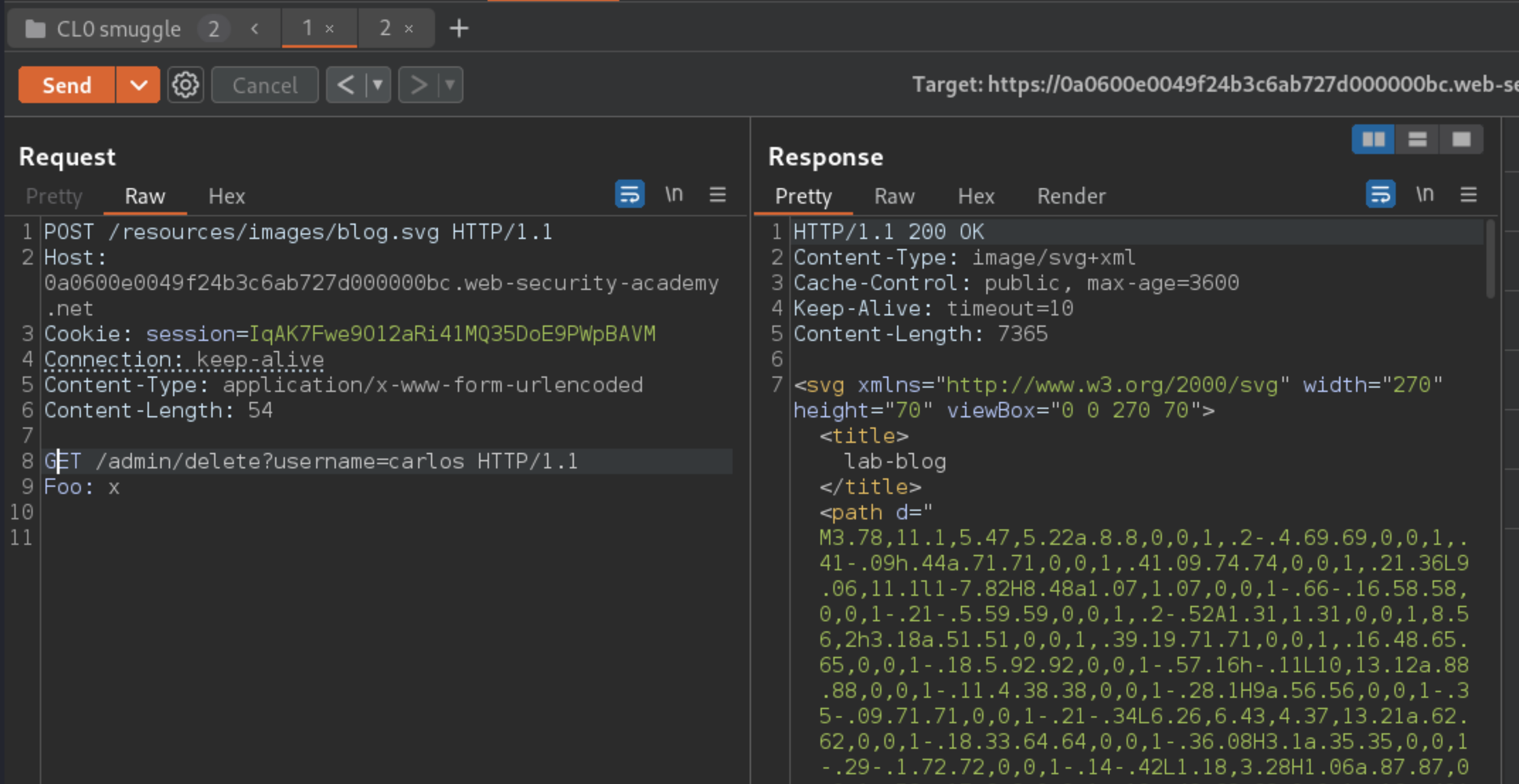Click the HTTP/1.1 200 OK response line

[888, 232]
